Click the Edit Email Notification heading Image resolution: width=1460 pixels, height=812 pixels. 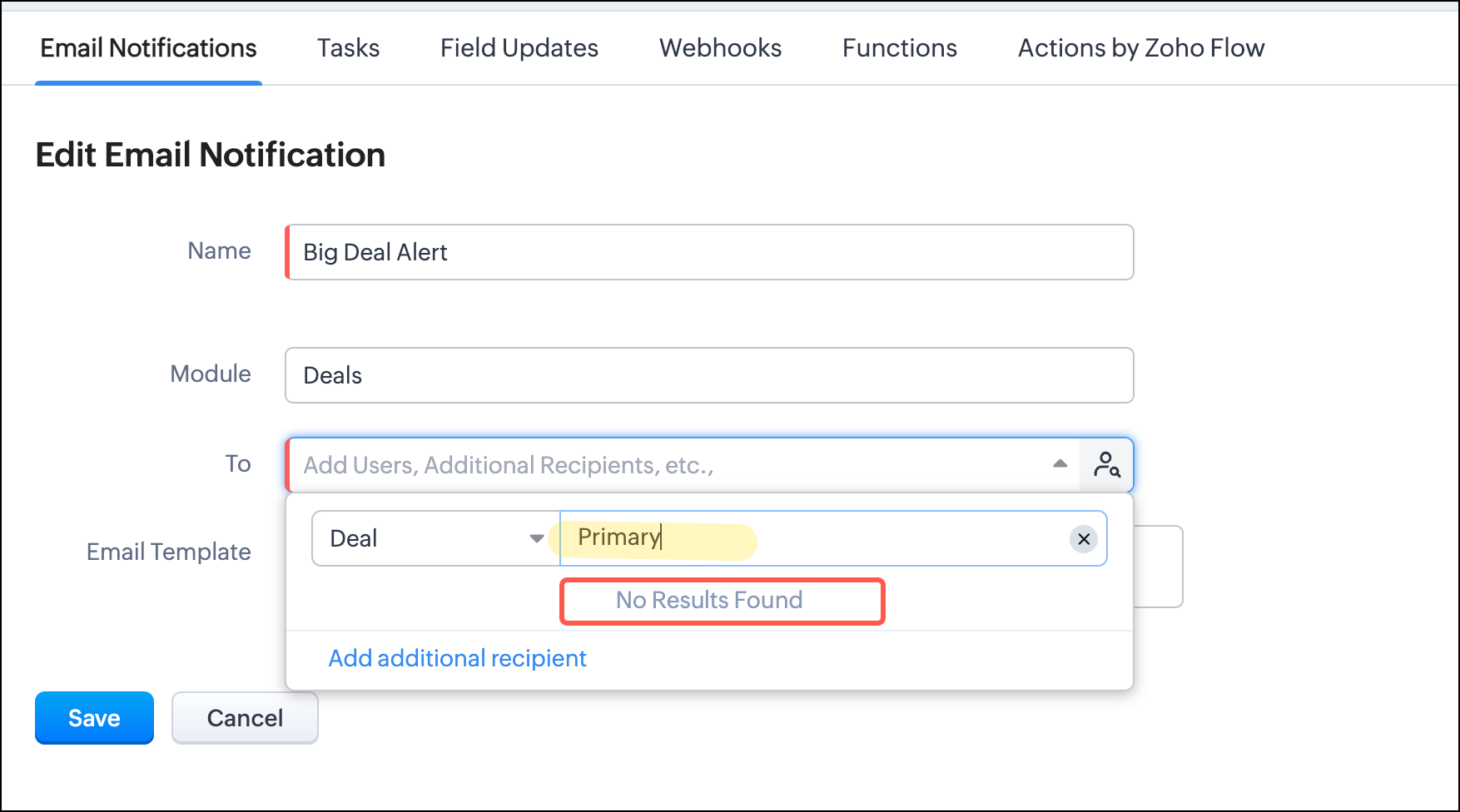pyautogui.click(x=210, y=155)
